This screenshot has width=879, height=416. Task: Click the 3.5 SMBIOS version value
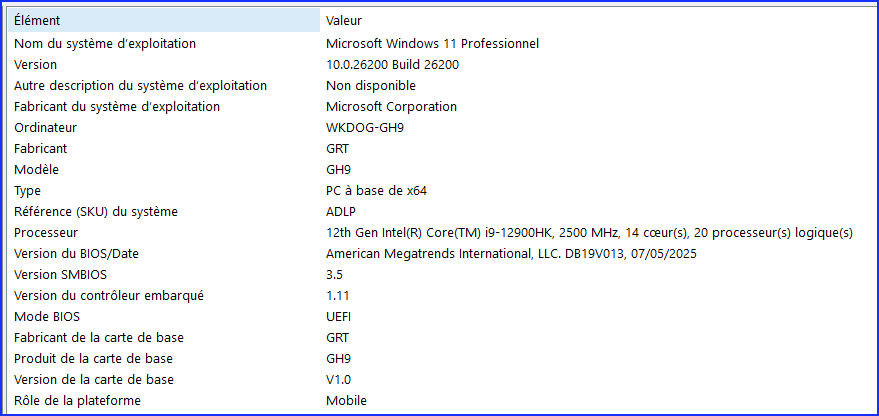click(x=334, y=275)
